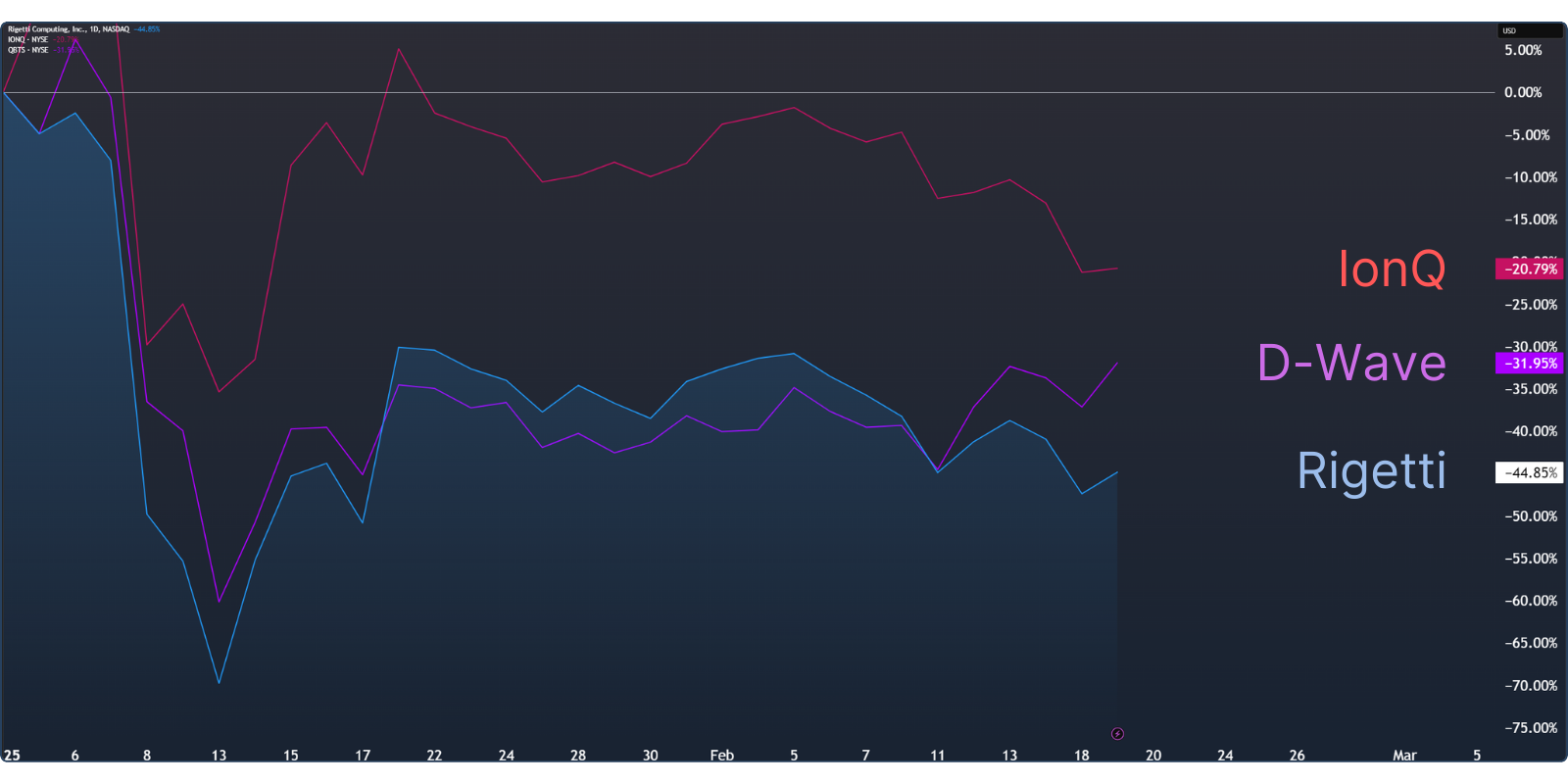
Task: Click the Mar label on time axis
Action: click(x=1404, y=755)
